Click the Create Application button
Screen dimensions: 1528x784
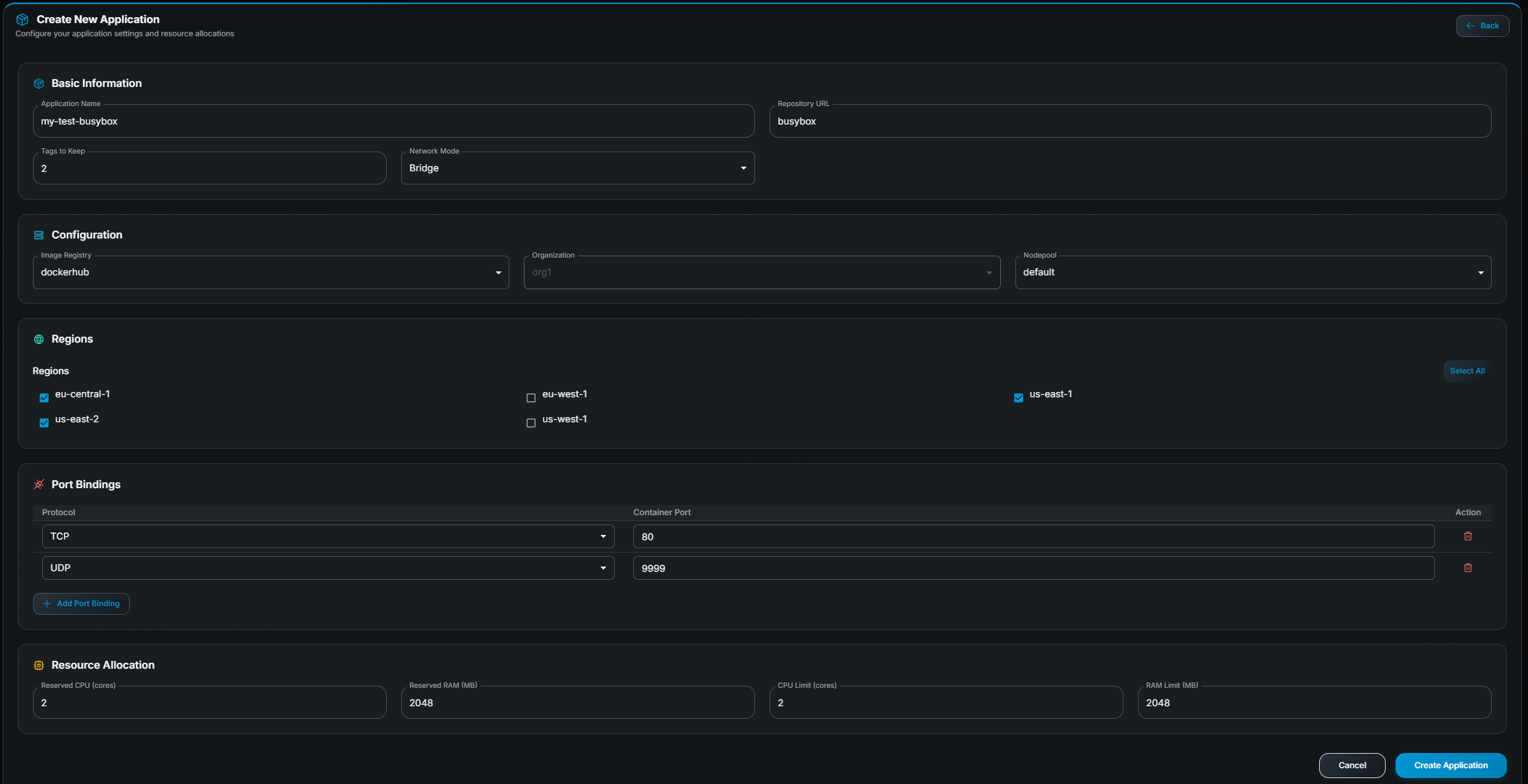tap(1450, 765)
